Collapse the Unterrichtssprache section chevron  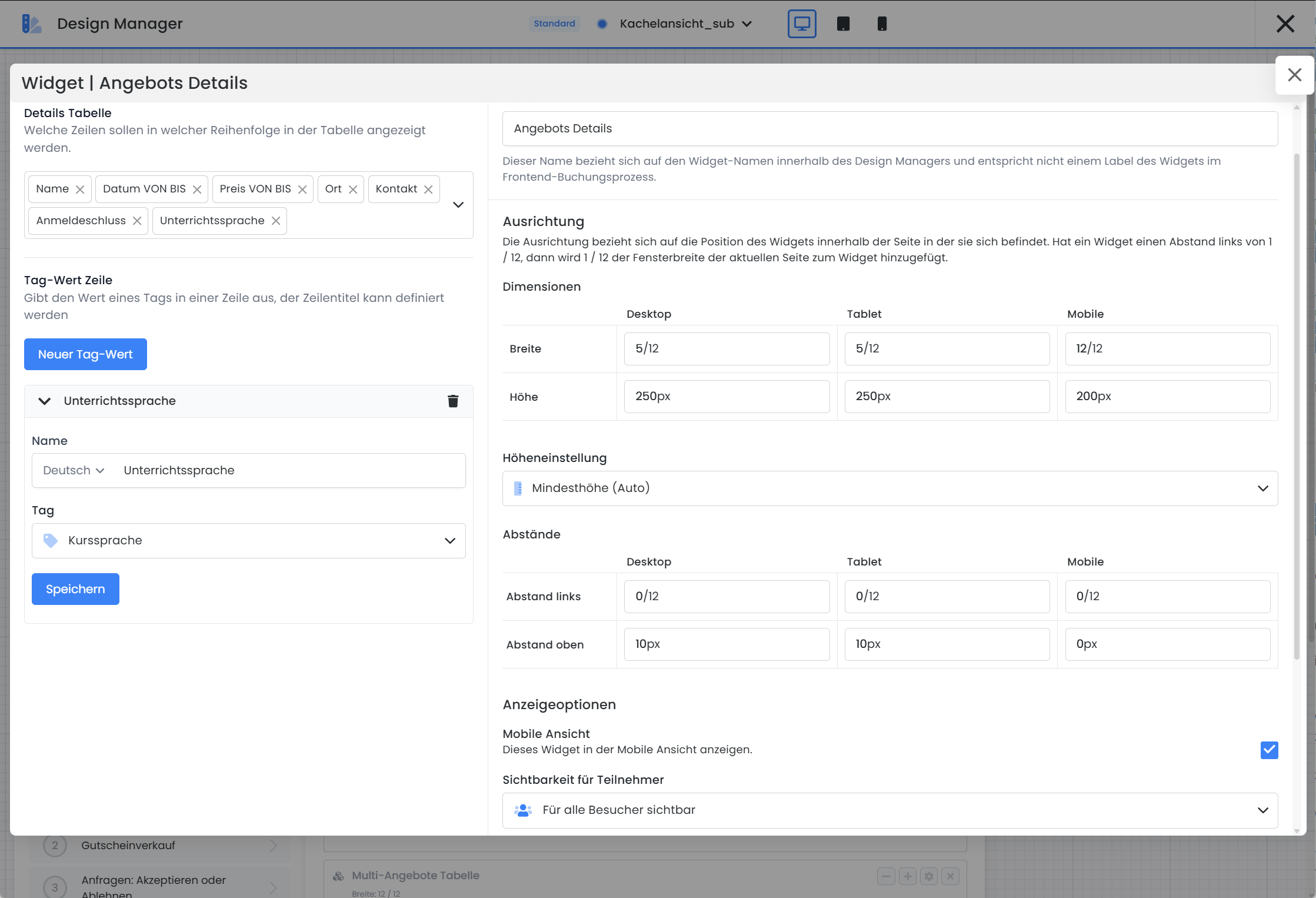(x=44, y=401)
